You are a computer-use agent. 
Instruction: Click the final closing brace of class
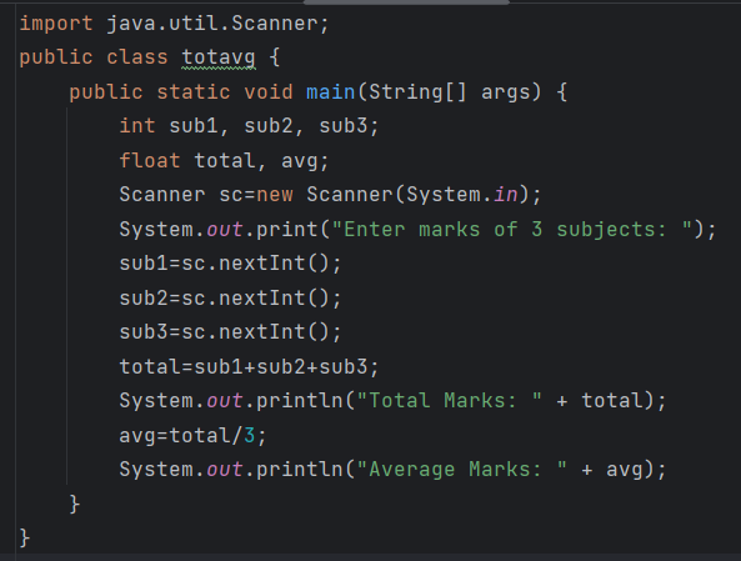click(x=24, y=538)
